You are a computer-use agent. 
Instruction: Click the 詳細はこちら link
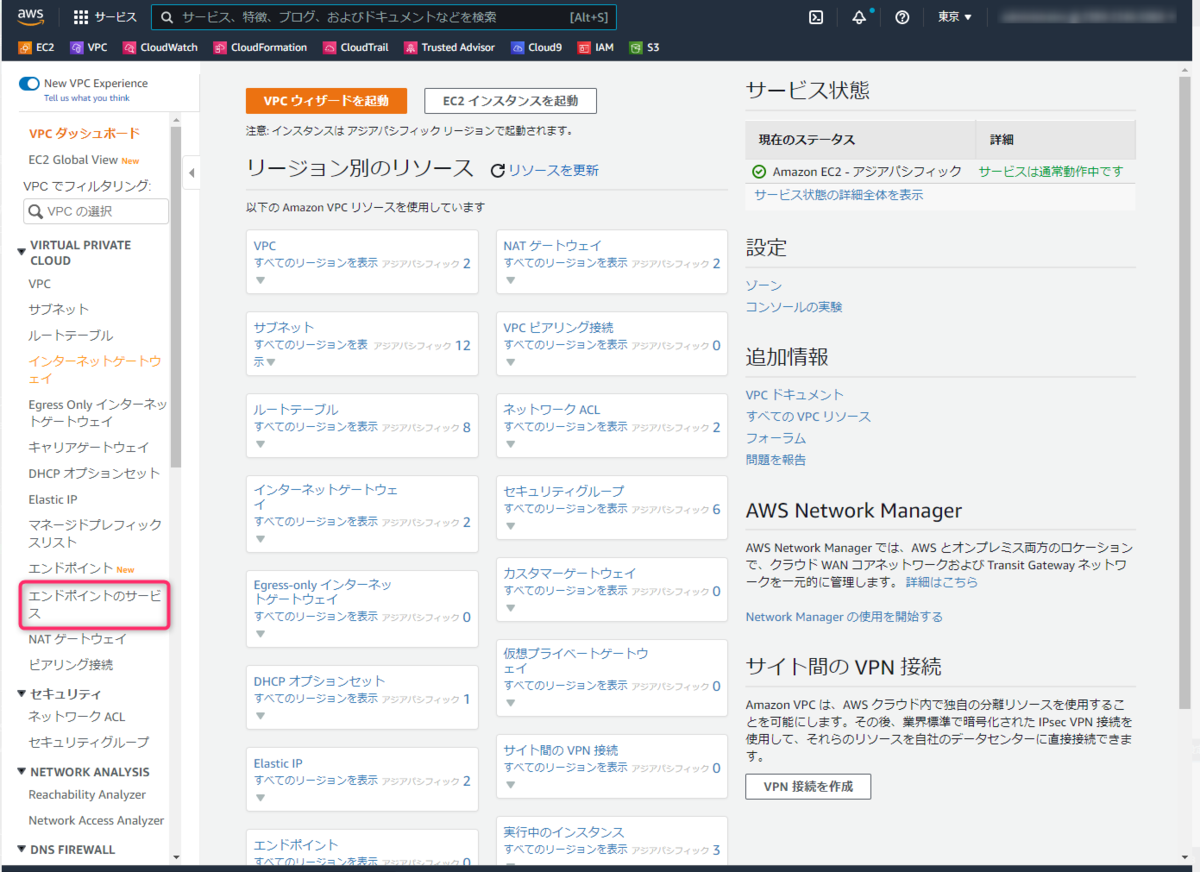(942, 582)
